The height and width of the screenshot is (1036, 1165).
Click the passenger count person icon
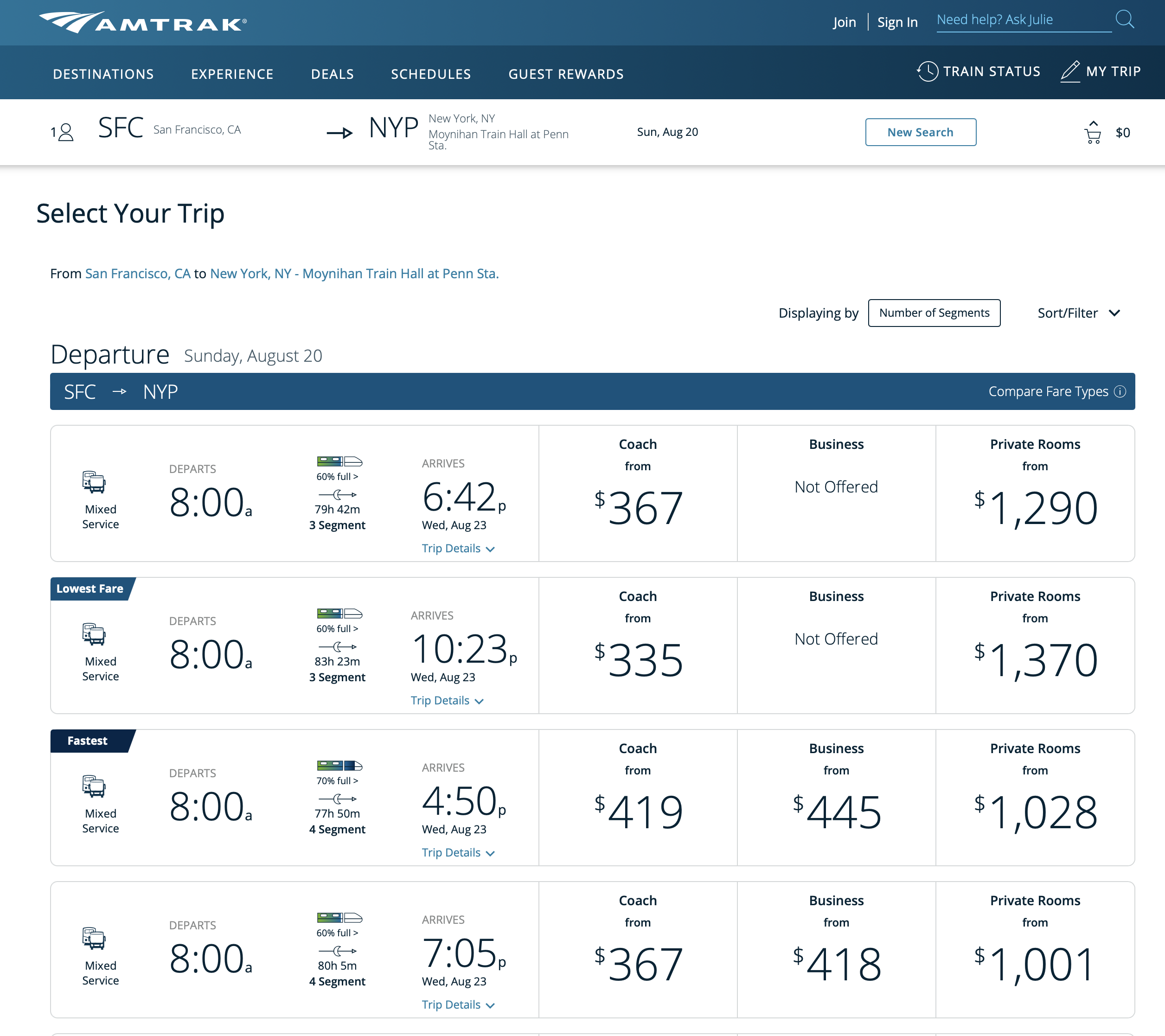click(65, 132)
